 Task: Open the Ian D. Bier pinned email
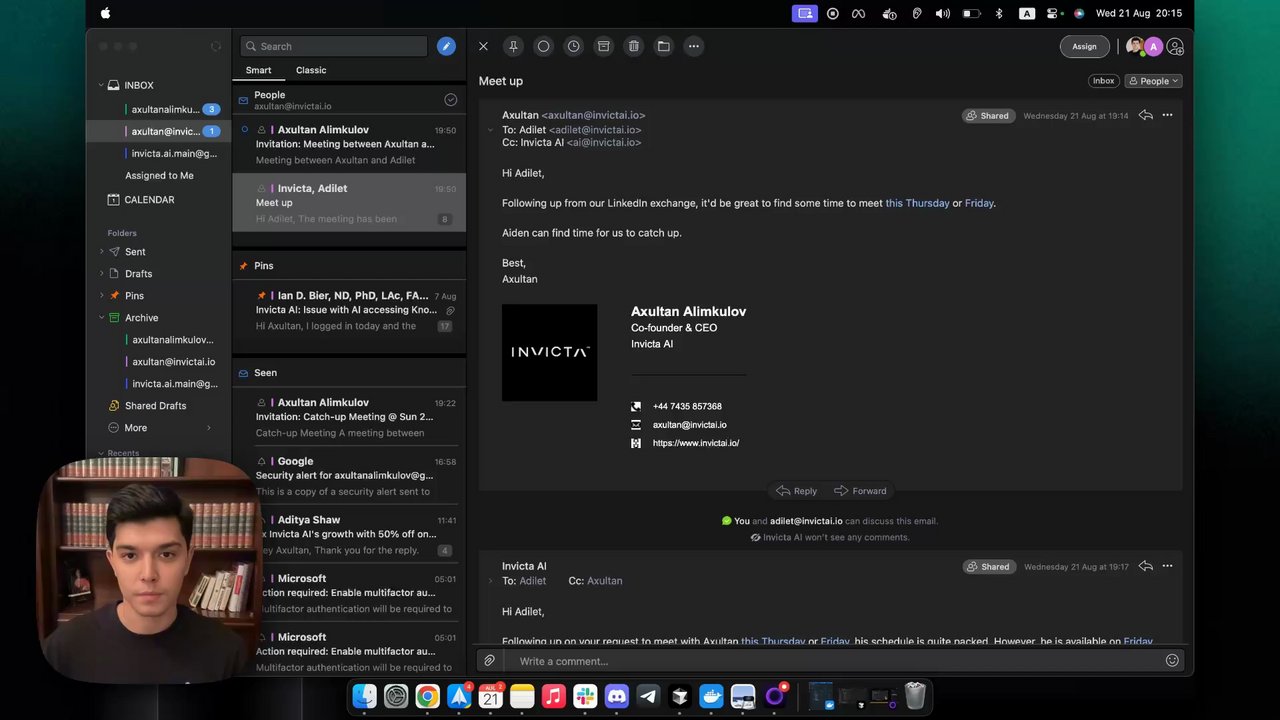tap(349, 311)
